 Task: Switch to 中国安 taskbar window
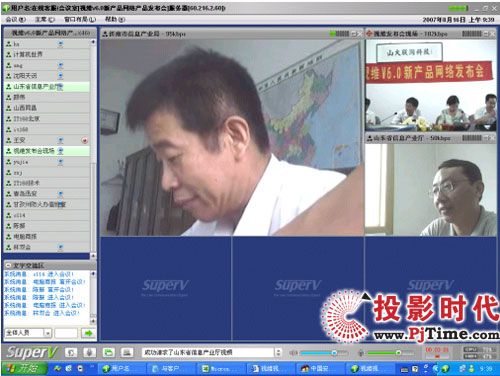[x=320, y=368]
